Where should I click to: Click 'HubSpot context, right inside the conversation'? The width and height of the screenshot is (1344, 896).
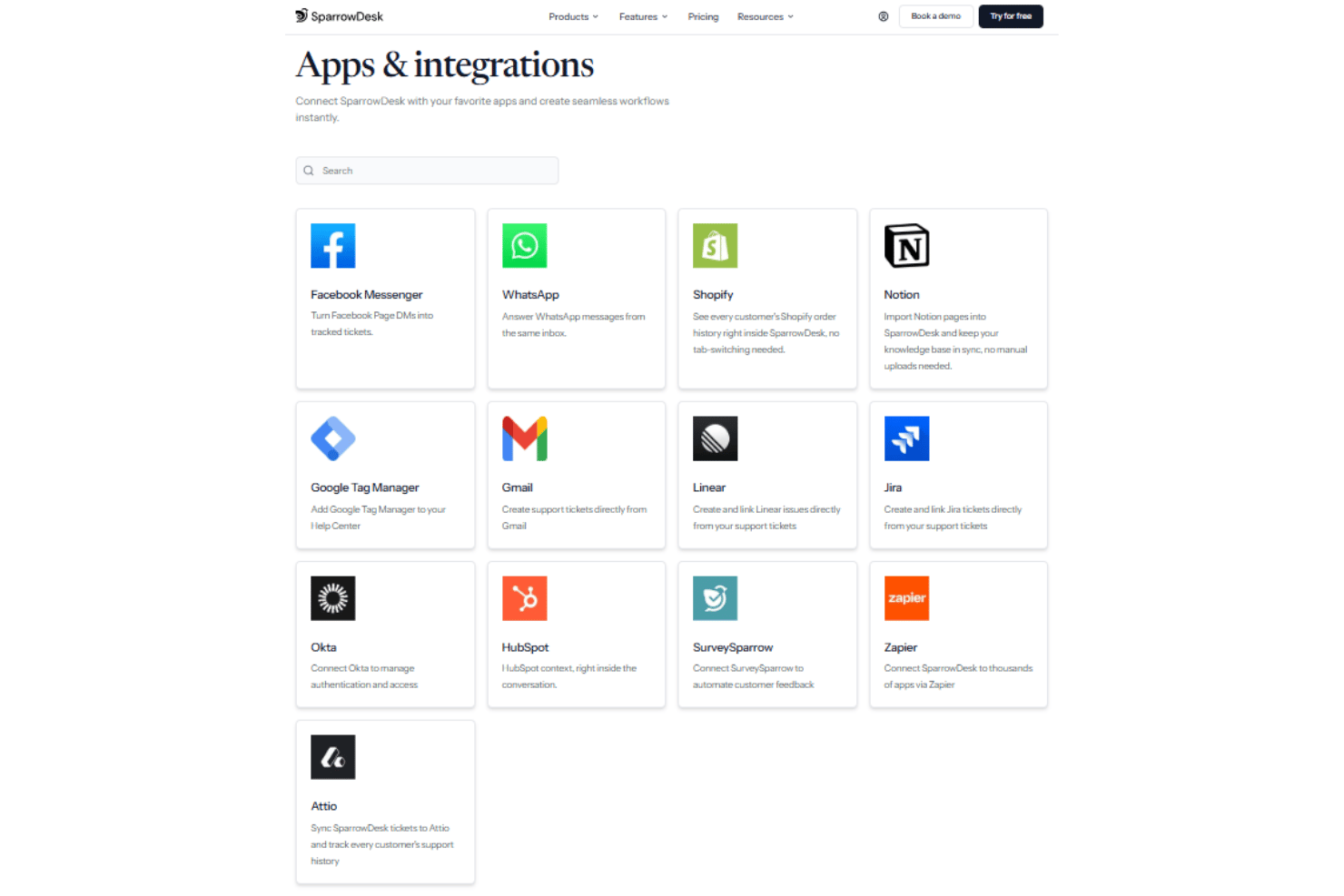pos(569,676)
